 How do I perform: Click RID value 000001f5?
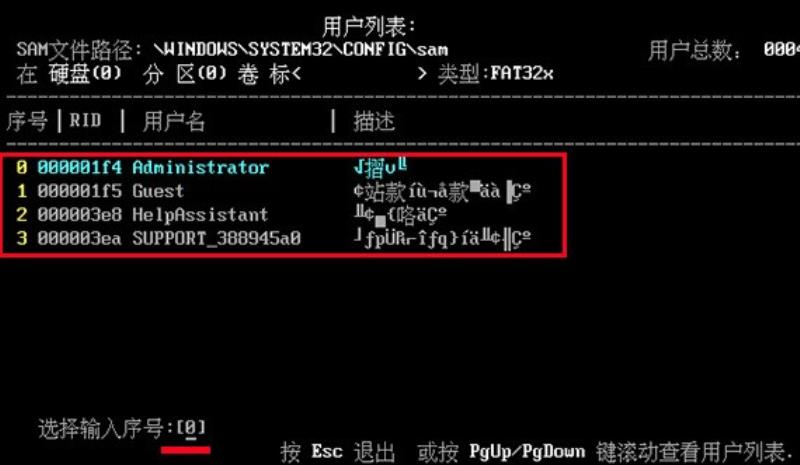(x=80, y=191)
